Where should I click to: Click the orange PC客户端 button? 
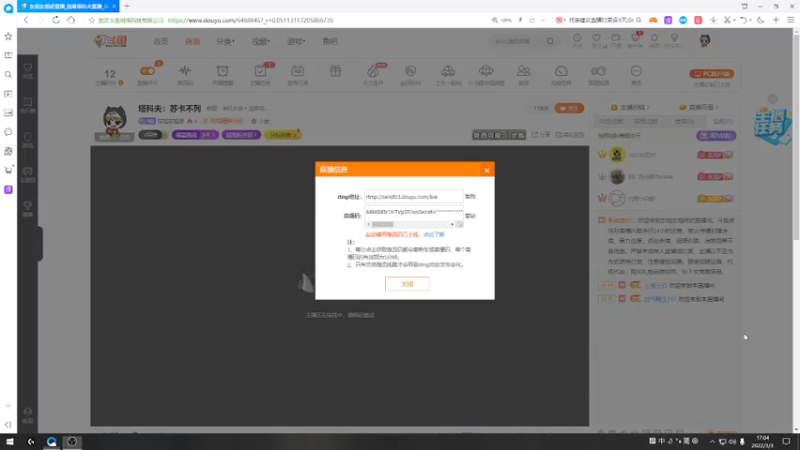point(712,74)
